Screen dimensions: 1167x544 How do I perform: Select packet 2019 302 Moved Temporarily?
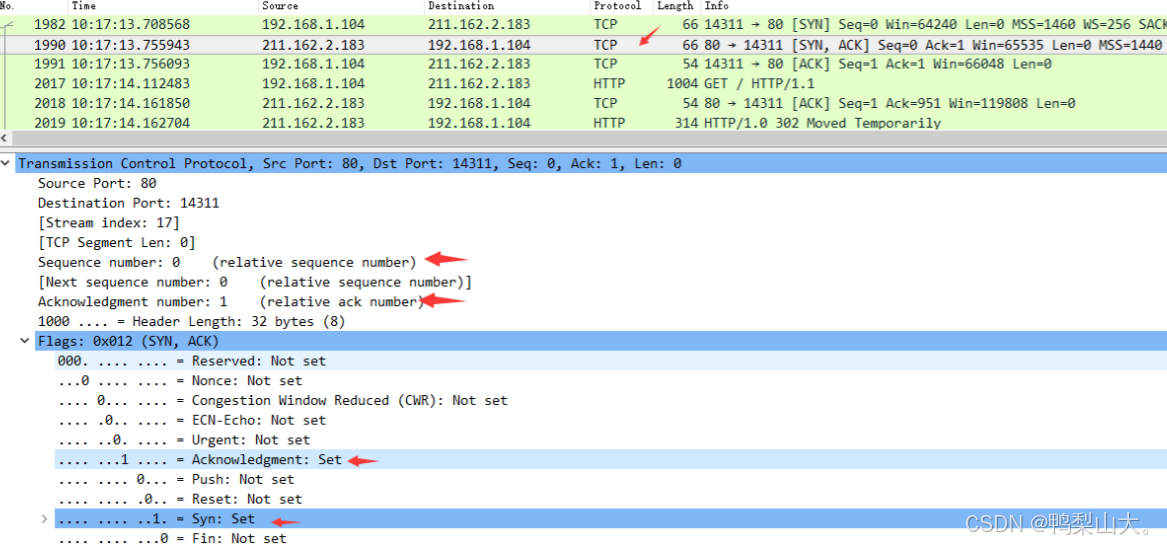point(584,123)
